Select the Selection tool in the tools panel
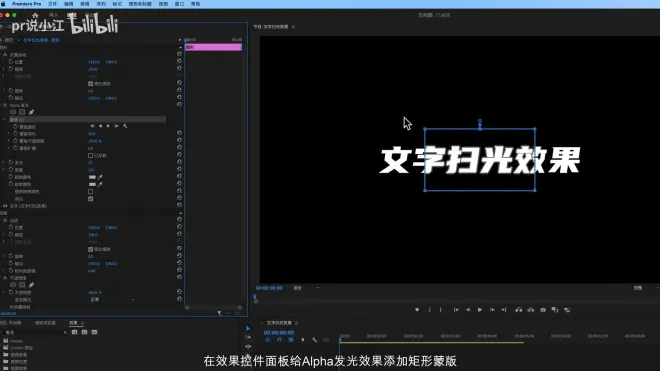 coord(248,328)
